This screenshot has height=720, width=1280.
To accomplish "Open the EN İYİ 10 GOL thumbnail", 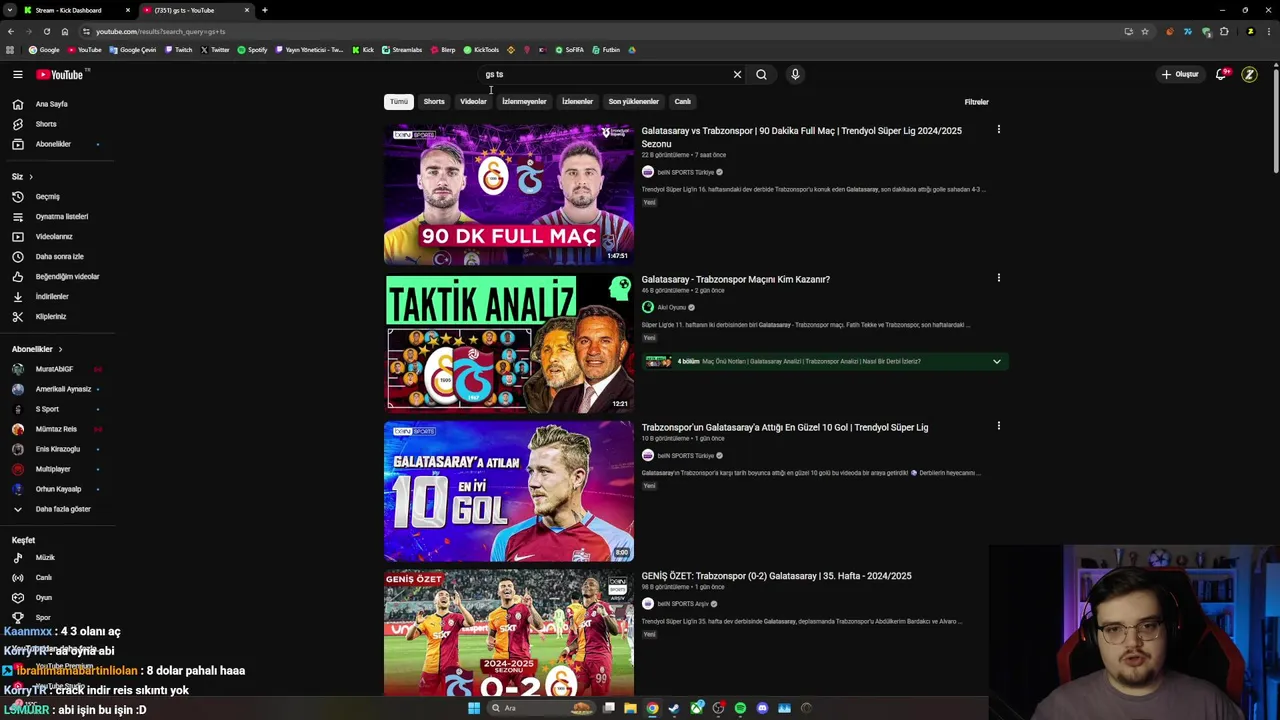I will (509, 491).
